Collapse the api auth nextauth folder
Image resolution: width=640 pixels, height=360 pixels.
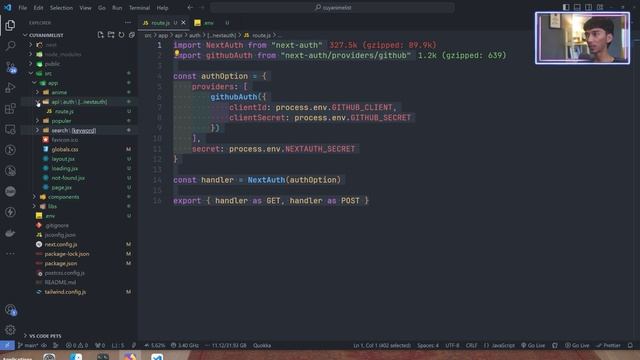coord(38,102)
